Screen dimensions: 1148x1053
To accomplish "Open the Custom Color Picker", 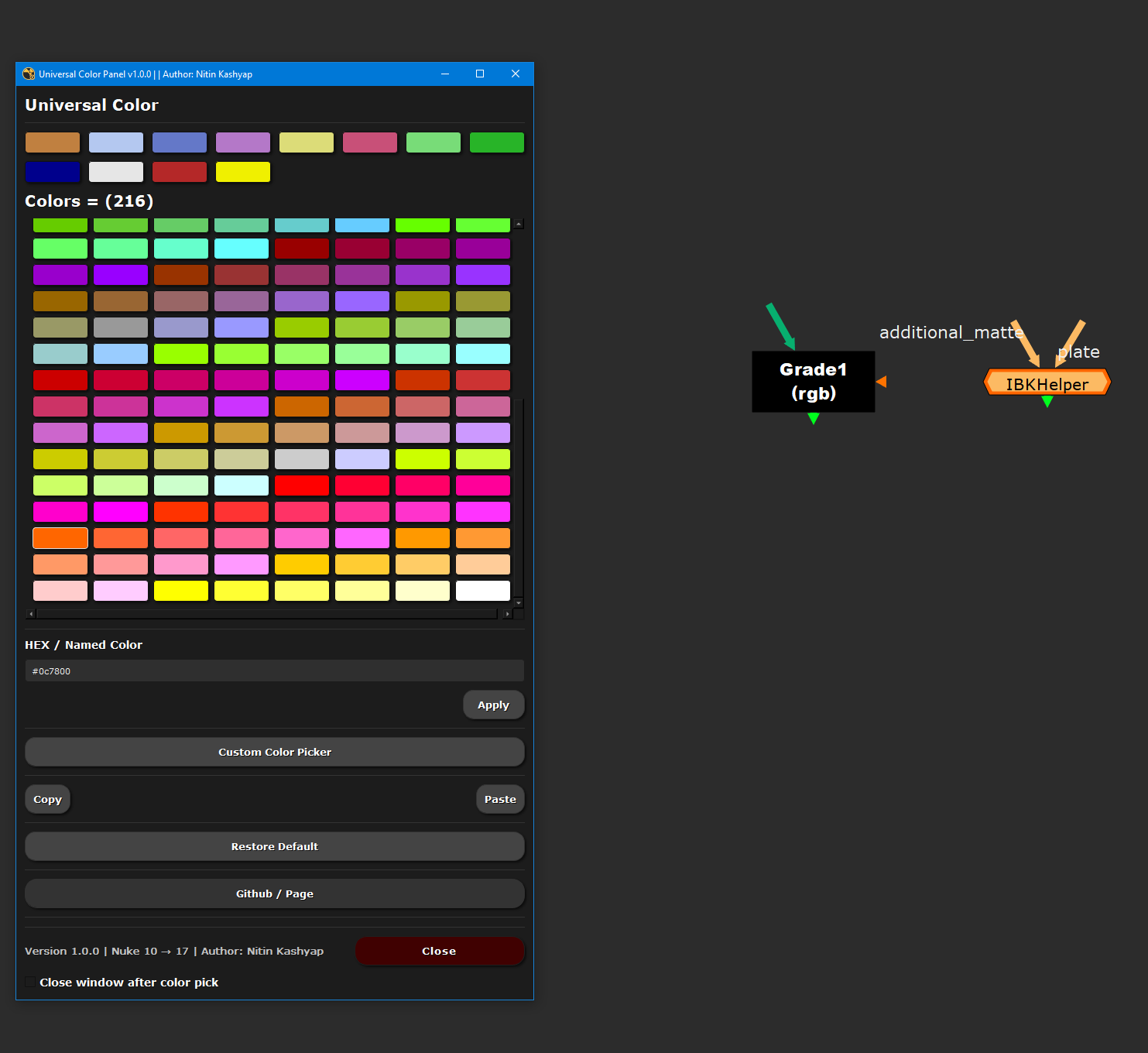I will [274, 752].
